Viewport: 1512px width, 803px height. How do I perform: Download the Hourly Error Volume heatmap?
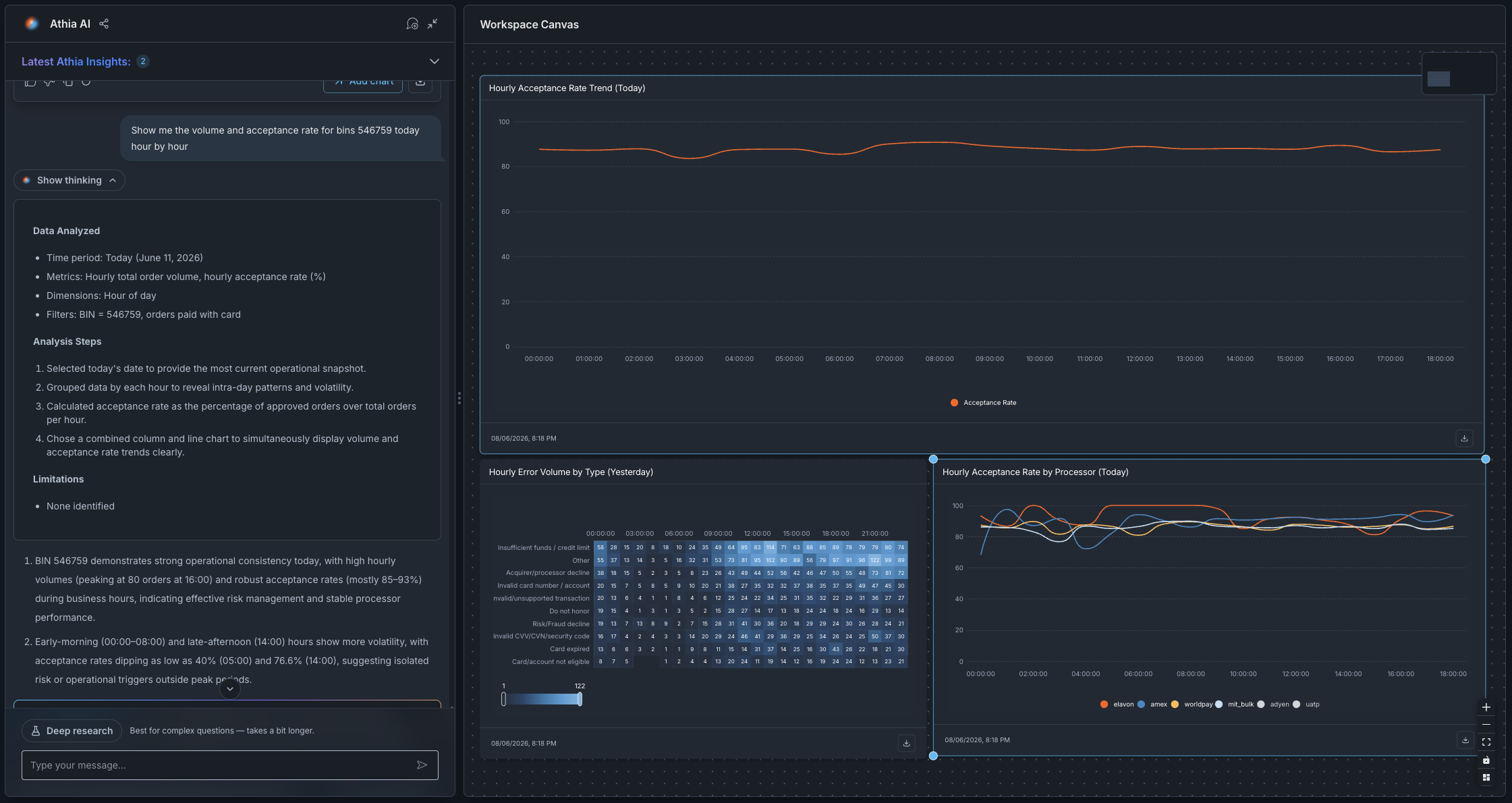(x=906, y=743)
